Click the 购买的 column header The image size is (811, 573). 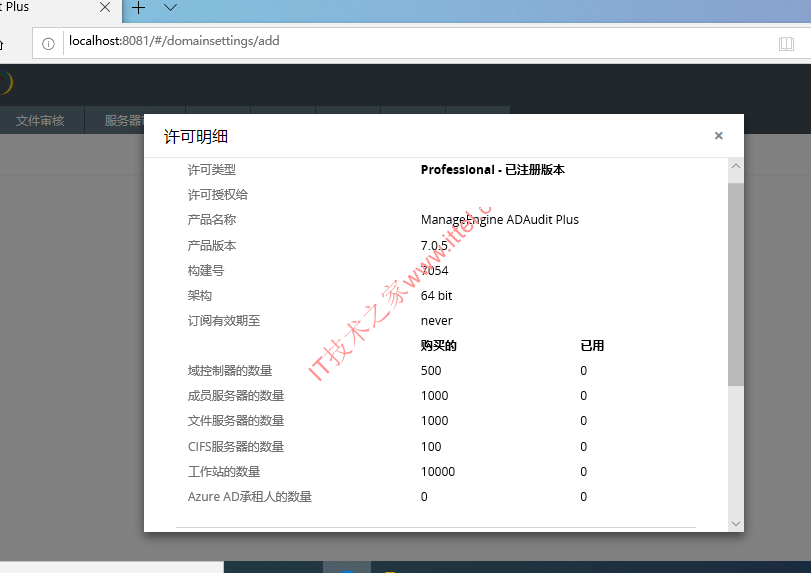click(x=439, y=345)
